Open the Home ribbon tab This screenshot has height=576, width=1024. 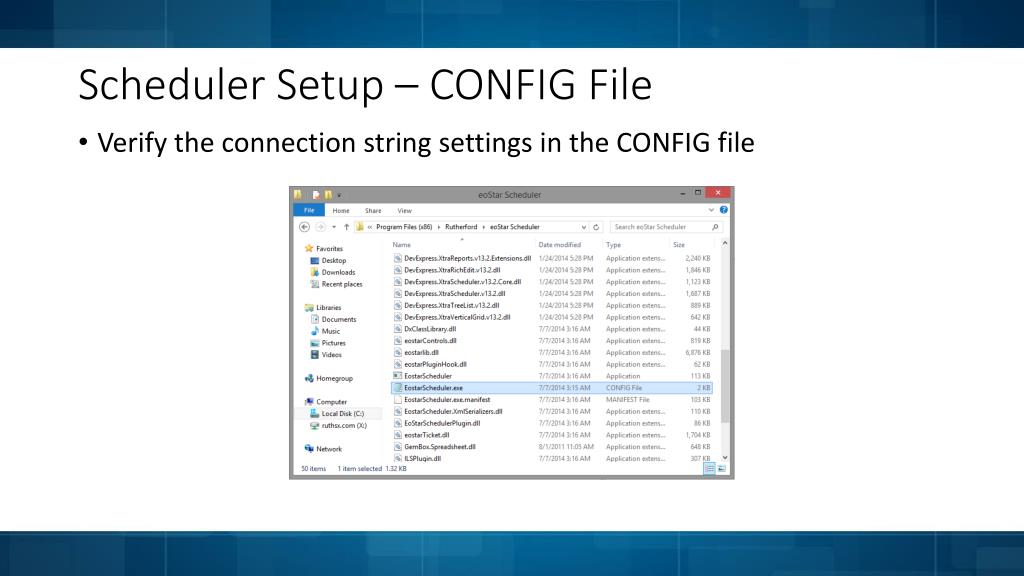click(x=340, y=211)
